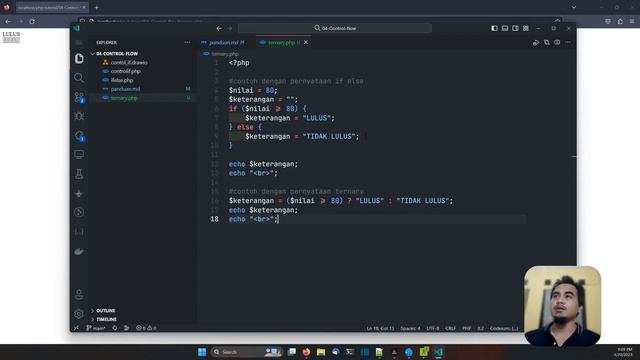Image resolution: width=640 pixels, height=360 pixels.
Task: Open control_if.drawio file in Explorer
Action: (129, 62)
